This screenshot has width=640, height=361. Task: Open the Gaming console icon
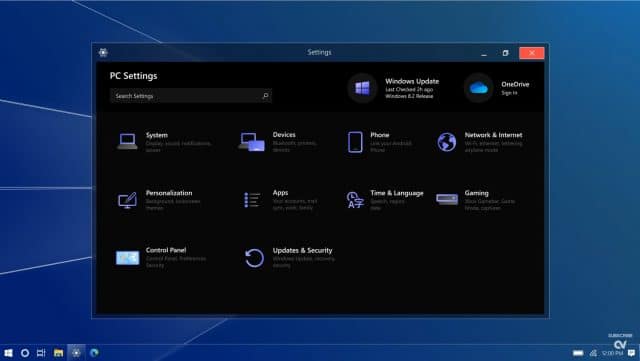[x=447, y=199]
